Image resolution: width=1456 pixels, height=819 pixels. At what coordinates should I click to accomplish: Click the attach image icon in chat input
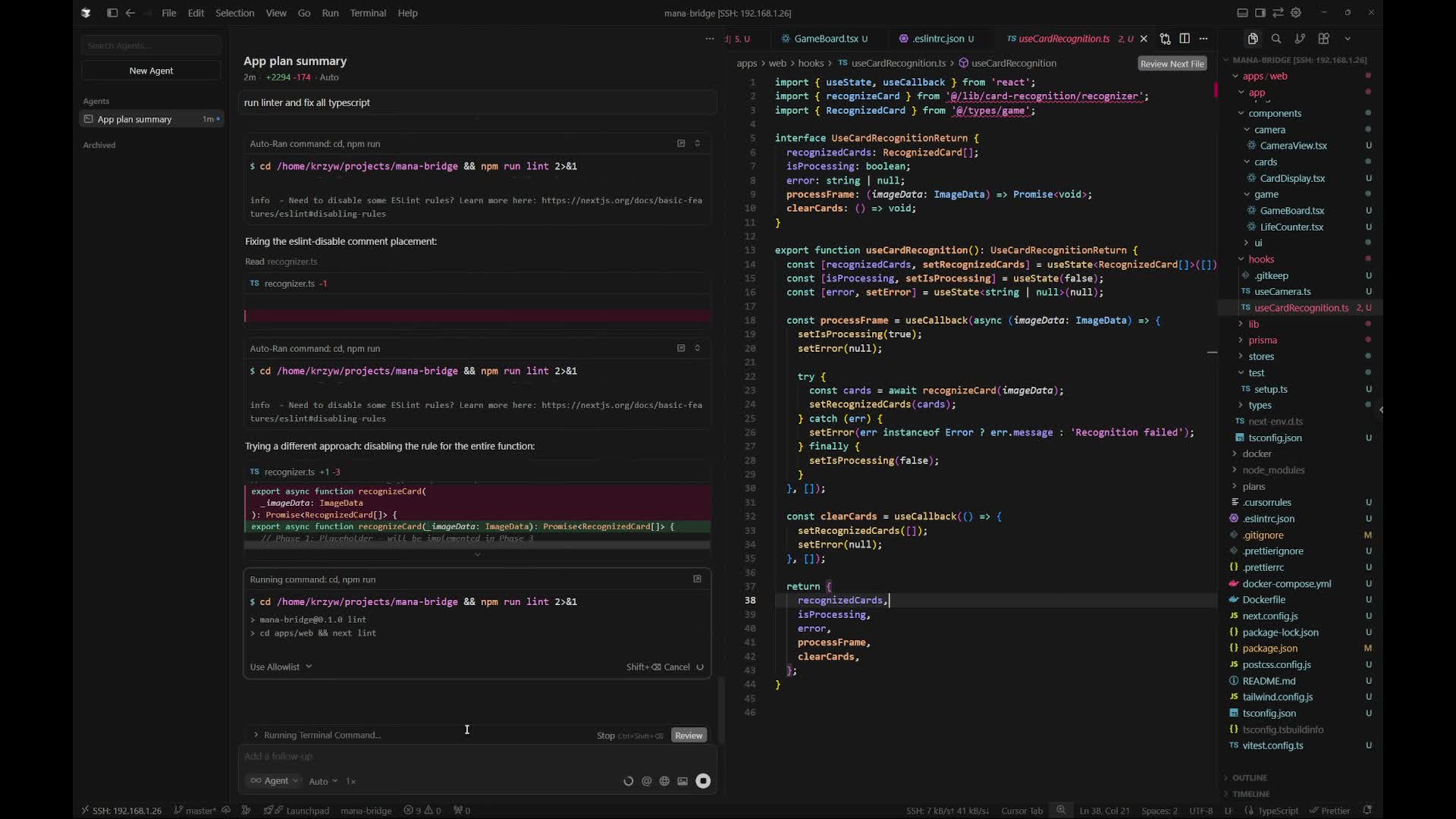[x=682, y=781]
